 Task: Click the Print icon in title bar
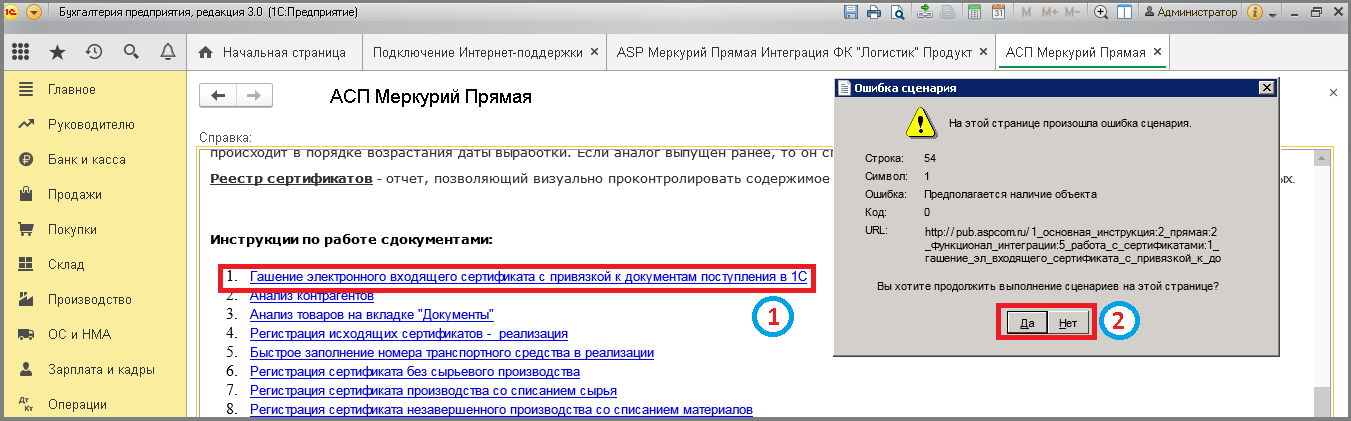coord(874,13)
